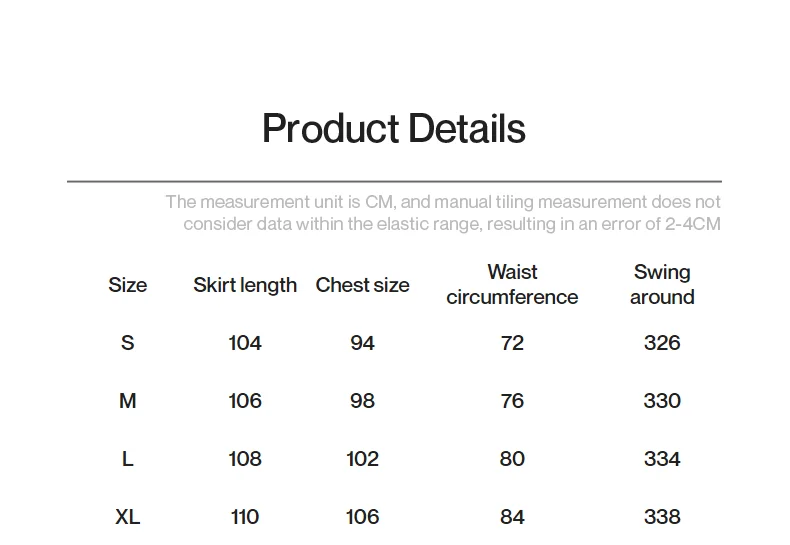Select the Size column header
Viewport: 790px width, 545px height.
point(127,285)
